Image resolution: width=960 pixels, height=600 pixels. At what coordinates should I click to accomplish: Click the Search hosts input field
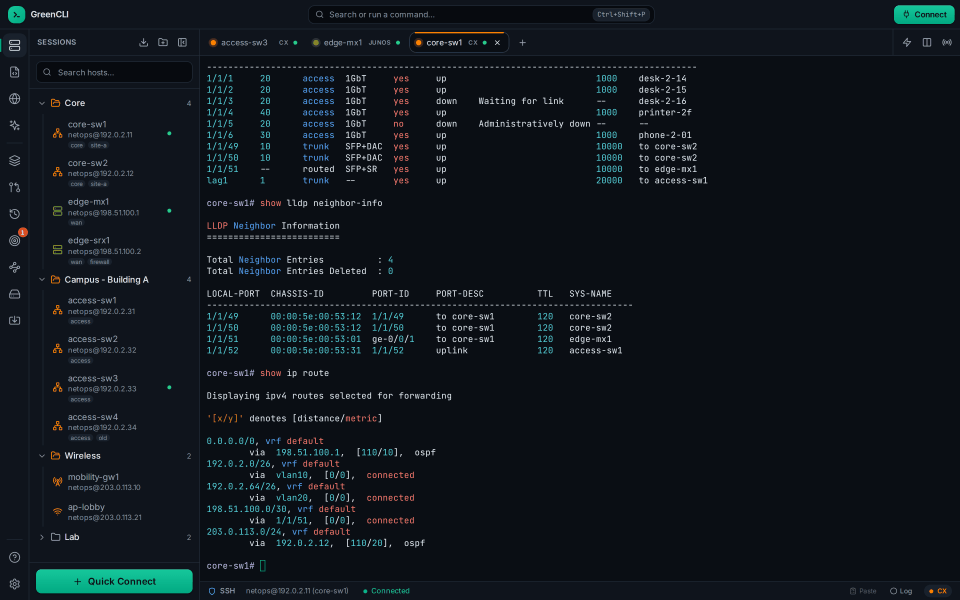pyautogui.click(x=114, y=72)
